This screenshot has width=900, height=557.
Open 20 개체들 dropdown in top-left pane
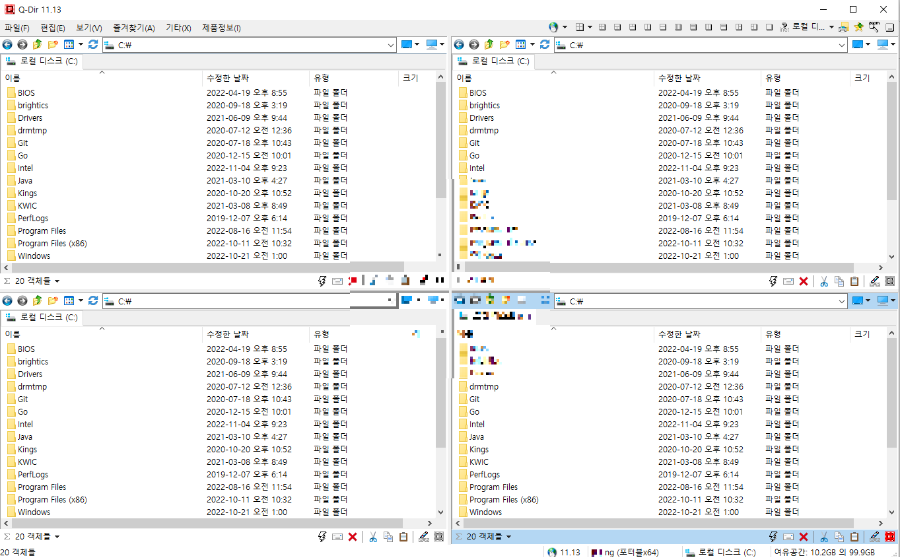(x=57, y=281)
